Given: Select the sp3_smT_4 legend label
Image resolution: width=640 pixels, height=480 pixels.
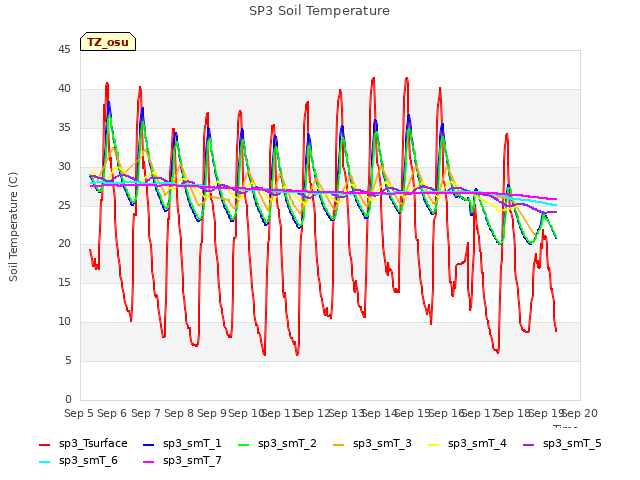Looking at the screenshot, I should 477,444.
